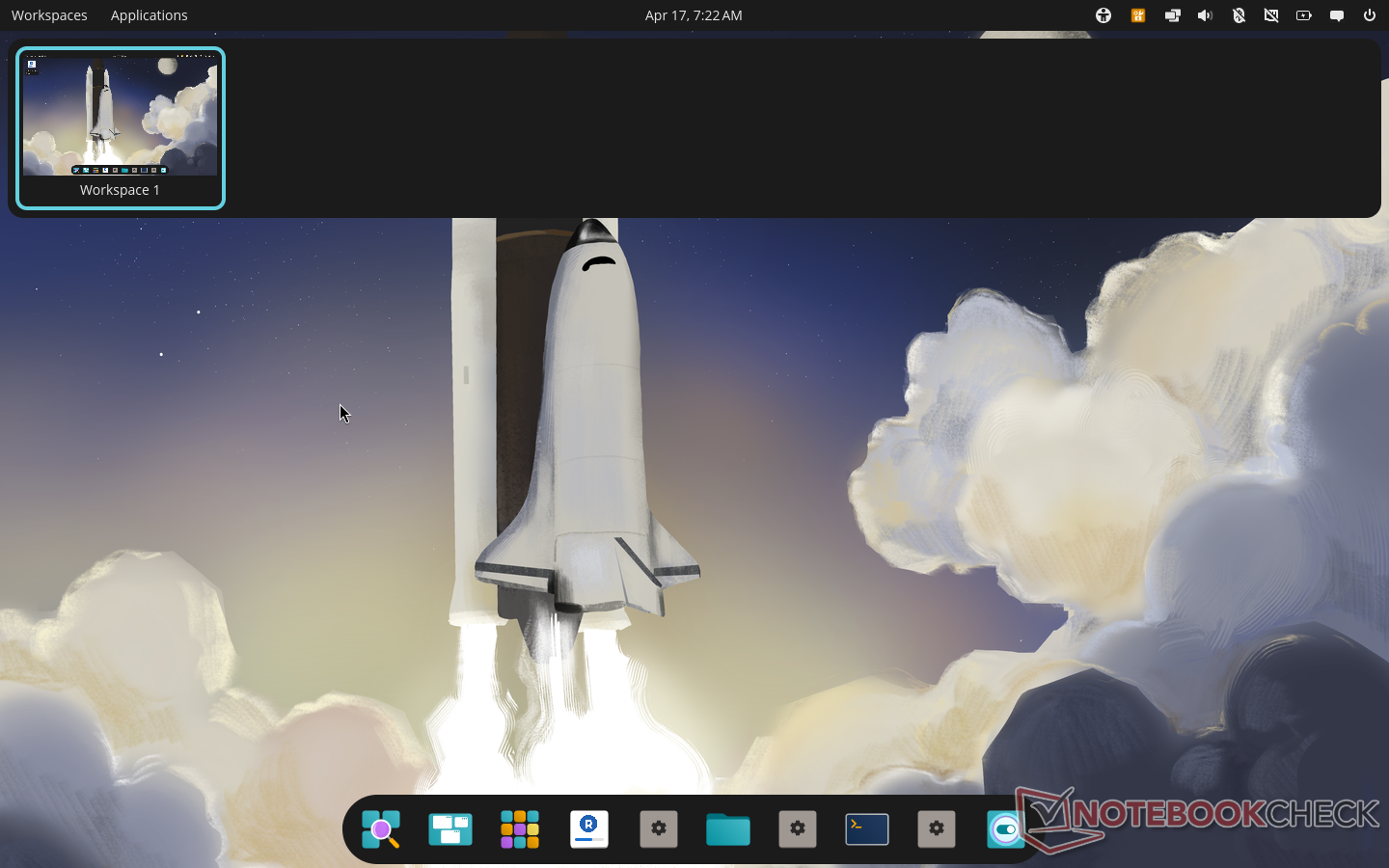Select the Workspace 1 thumbnail
The image size is (1389, 868).
[121, 127]
